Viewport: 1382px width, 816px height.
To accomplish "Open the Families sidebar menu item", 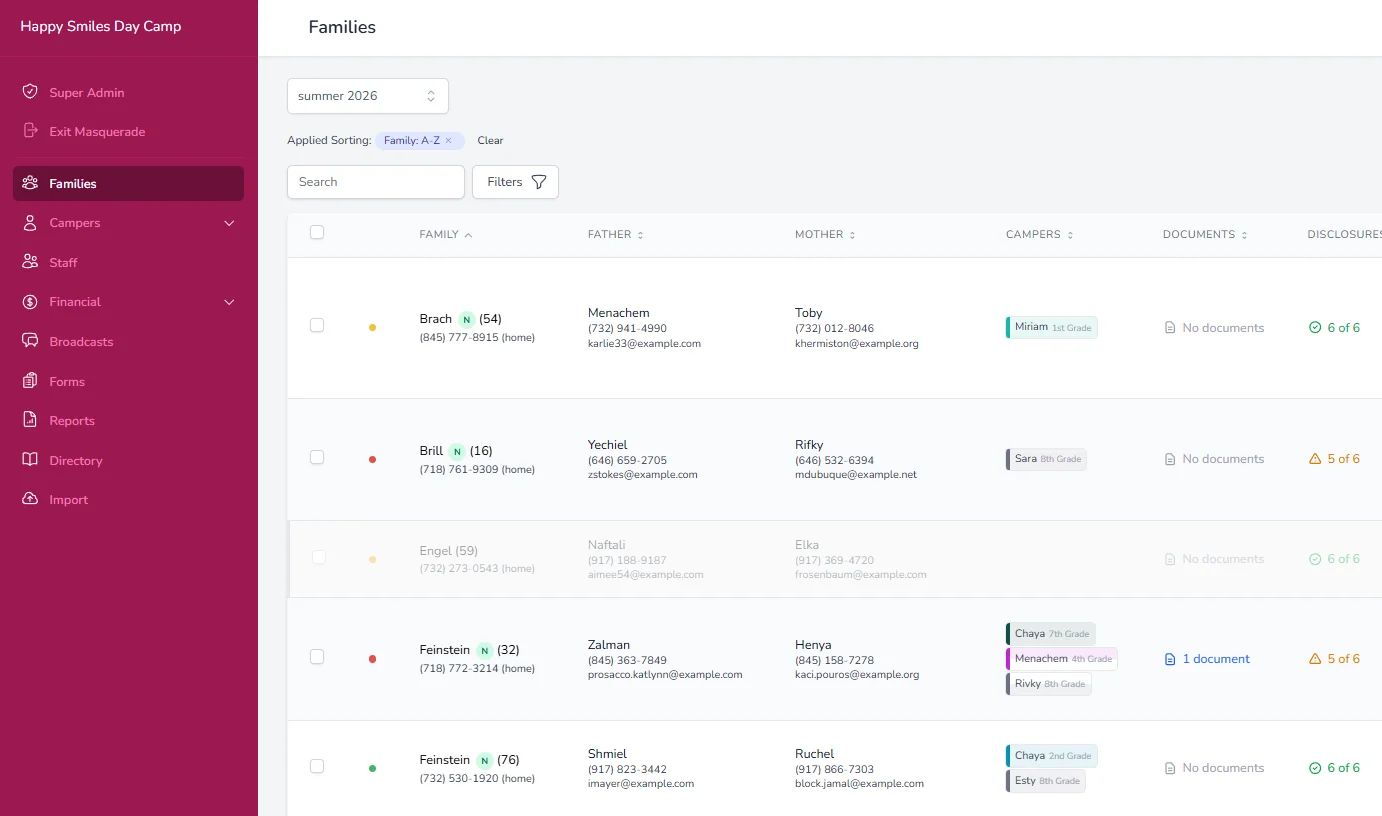I will (128, 183).
